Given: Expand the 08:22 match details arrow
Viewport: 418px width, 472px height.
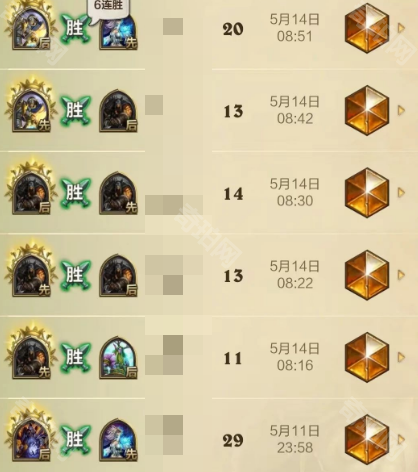Looking at the screenshot, I should pyautogui.click(x=401, y=275).
